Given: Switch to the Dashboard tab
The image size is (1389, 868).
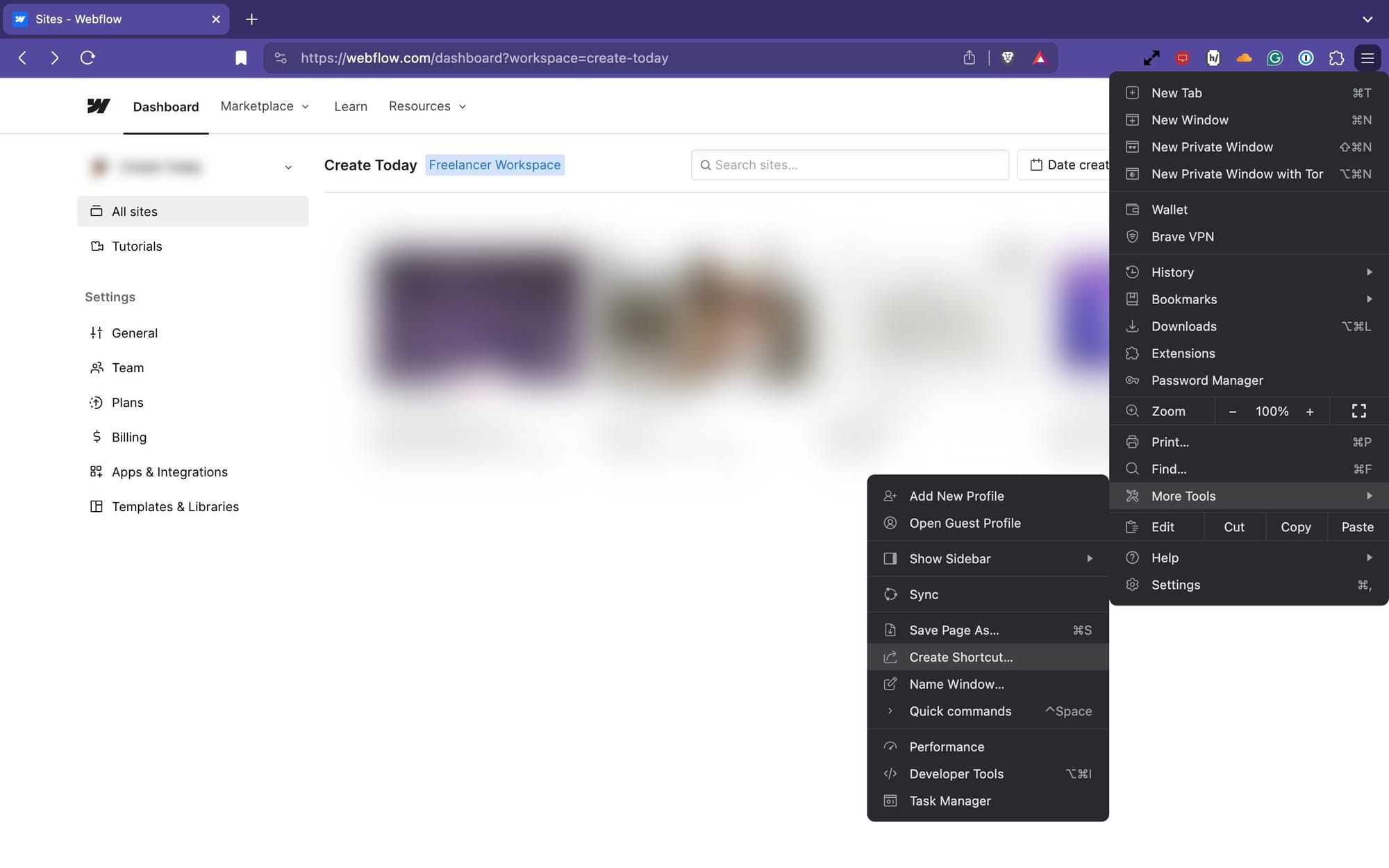Looking at the screenshot, I should coord(166,106).
